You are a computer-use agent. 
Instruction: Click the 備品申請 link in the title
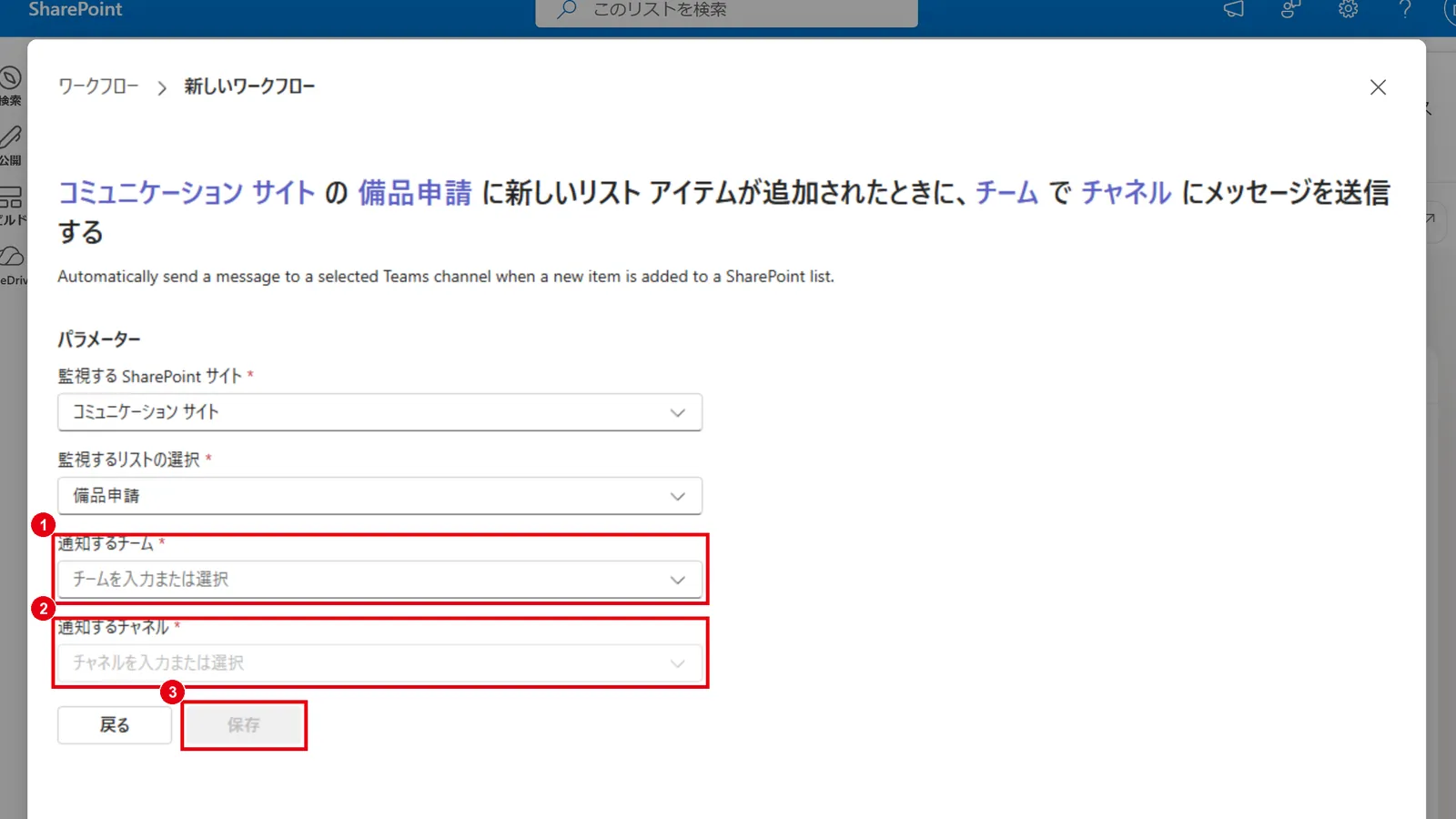(x=415, y=192)
